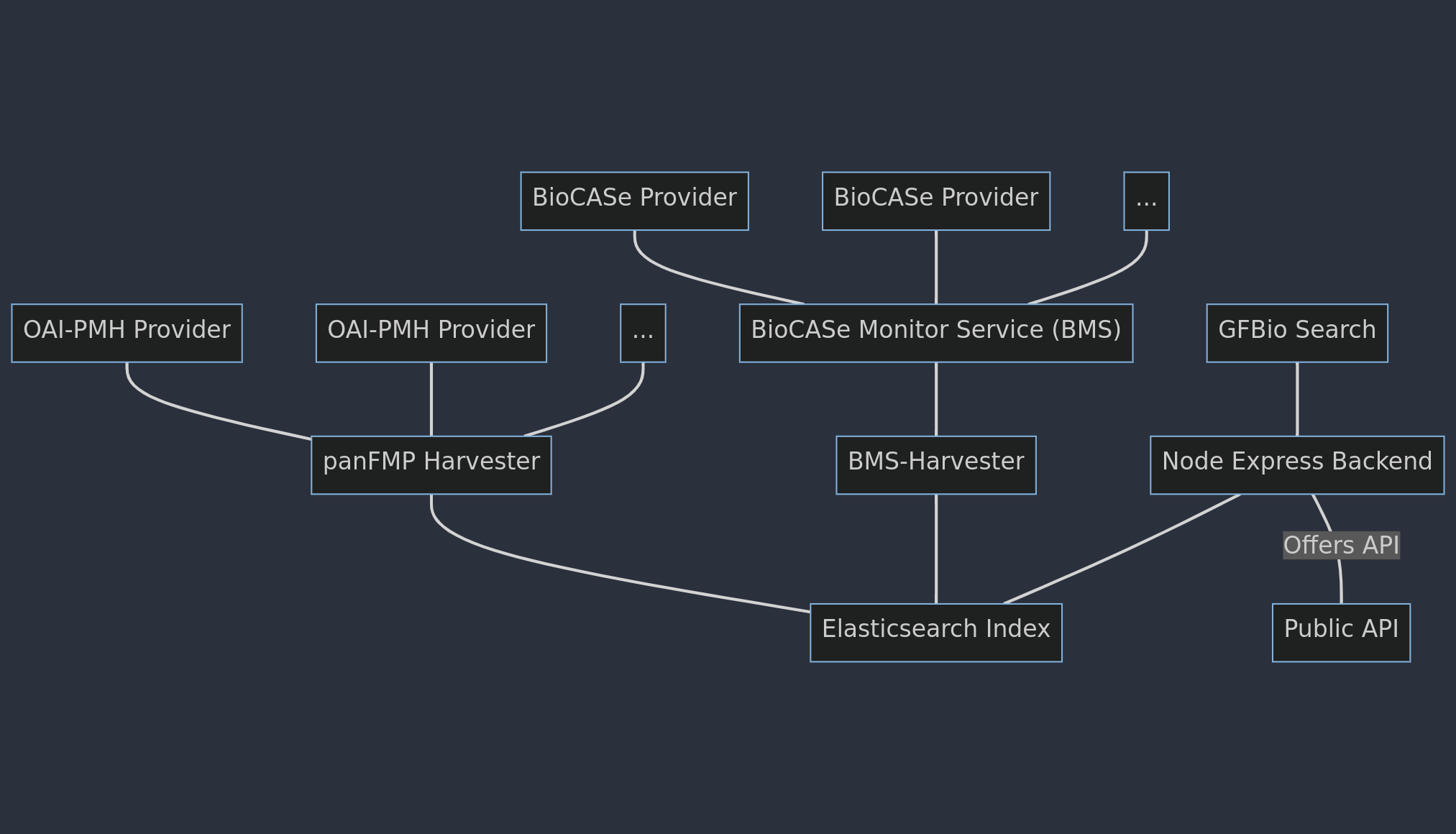The image size is (1456, 834).
Task: Click edge segment between Offers API and Public API
Action: coord(1341,582)
